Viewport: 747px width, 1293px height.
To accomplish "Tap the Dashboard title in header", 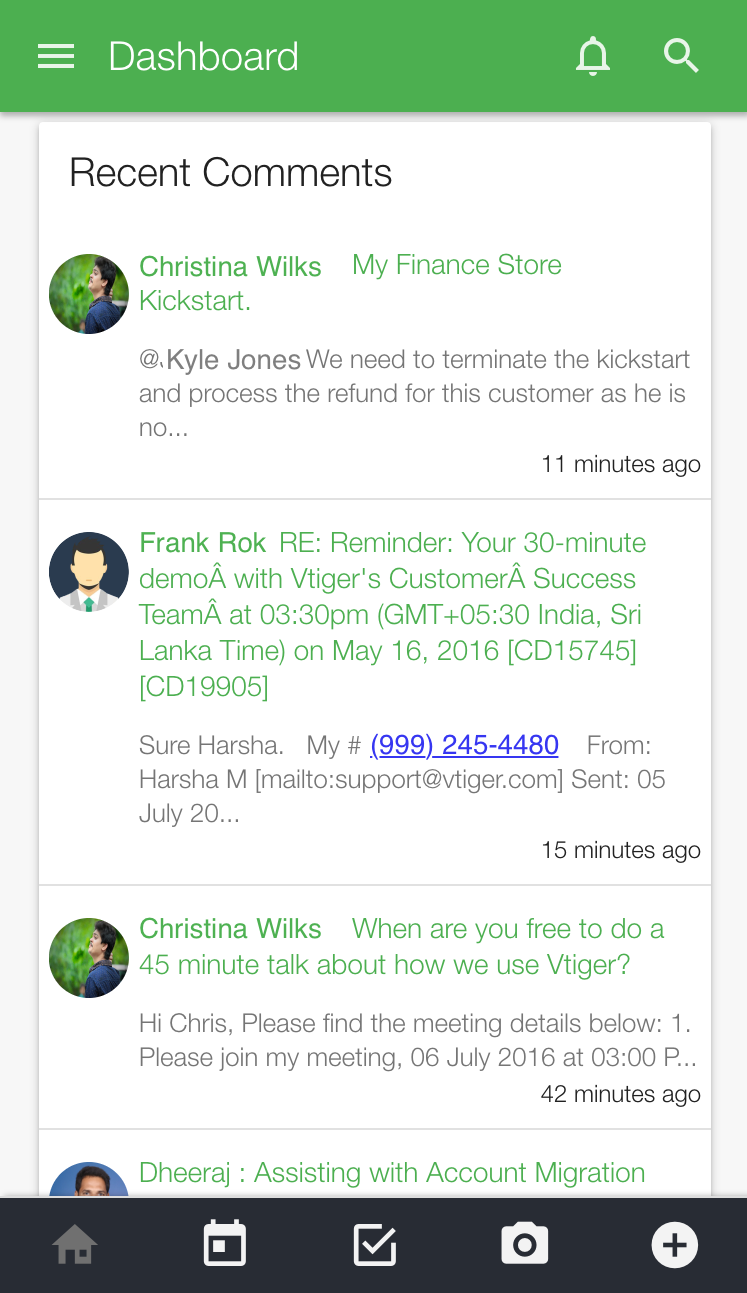I will [x=203, y=57].
